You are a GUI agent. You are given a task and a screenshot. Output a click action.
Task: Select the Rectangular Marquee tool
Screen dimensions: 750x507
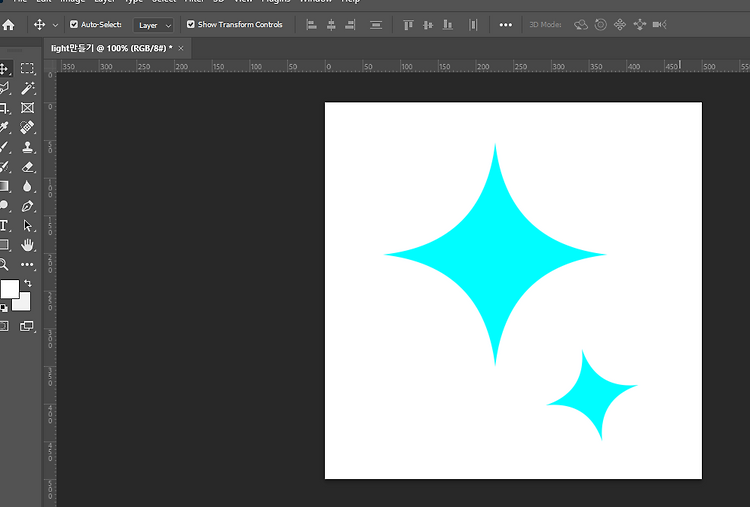[x=27, y=68]
